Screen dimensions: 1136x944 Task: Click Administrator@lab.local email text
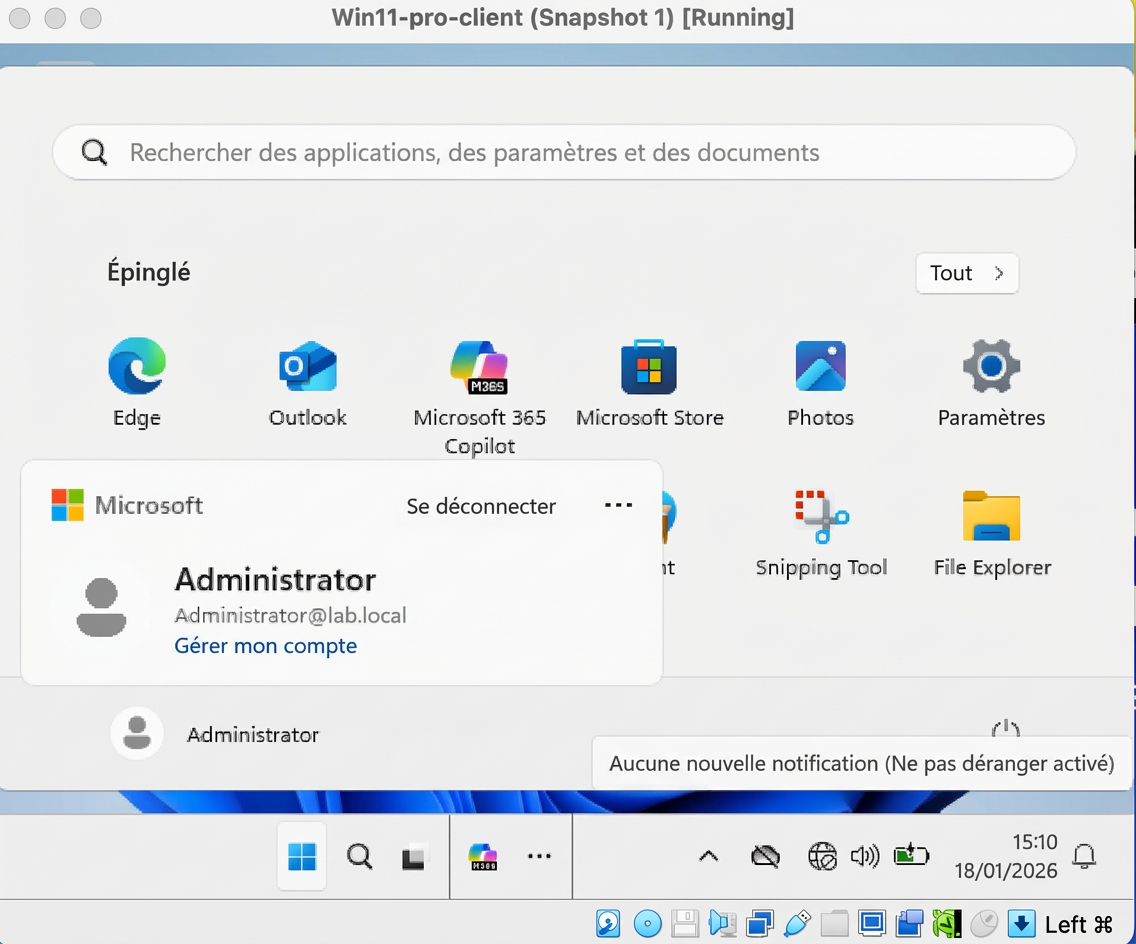click(290, 615)
